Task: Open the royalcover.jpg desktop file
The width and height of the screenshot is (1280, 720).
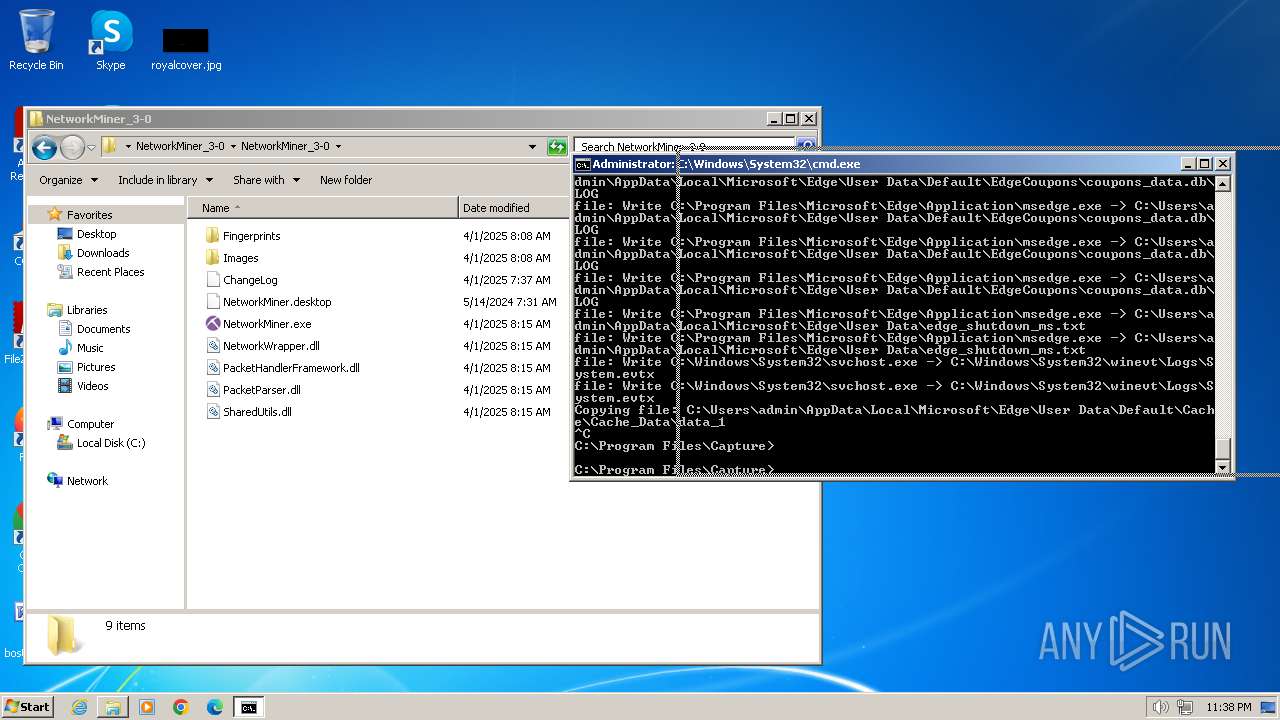Action: tap(186, 48)
